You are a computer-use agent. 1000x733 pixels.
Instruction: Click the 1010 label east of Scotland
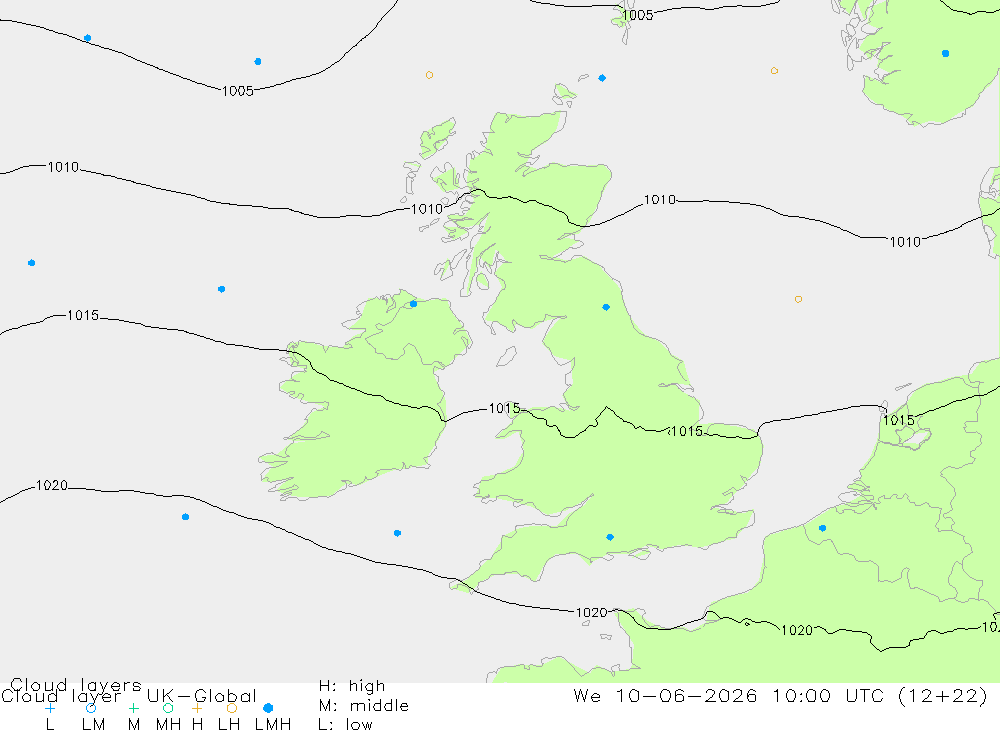click(659, 200)
